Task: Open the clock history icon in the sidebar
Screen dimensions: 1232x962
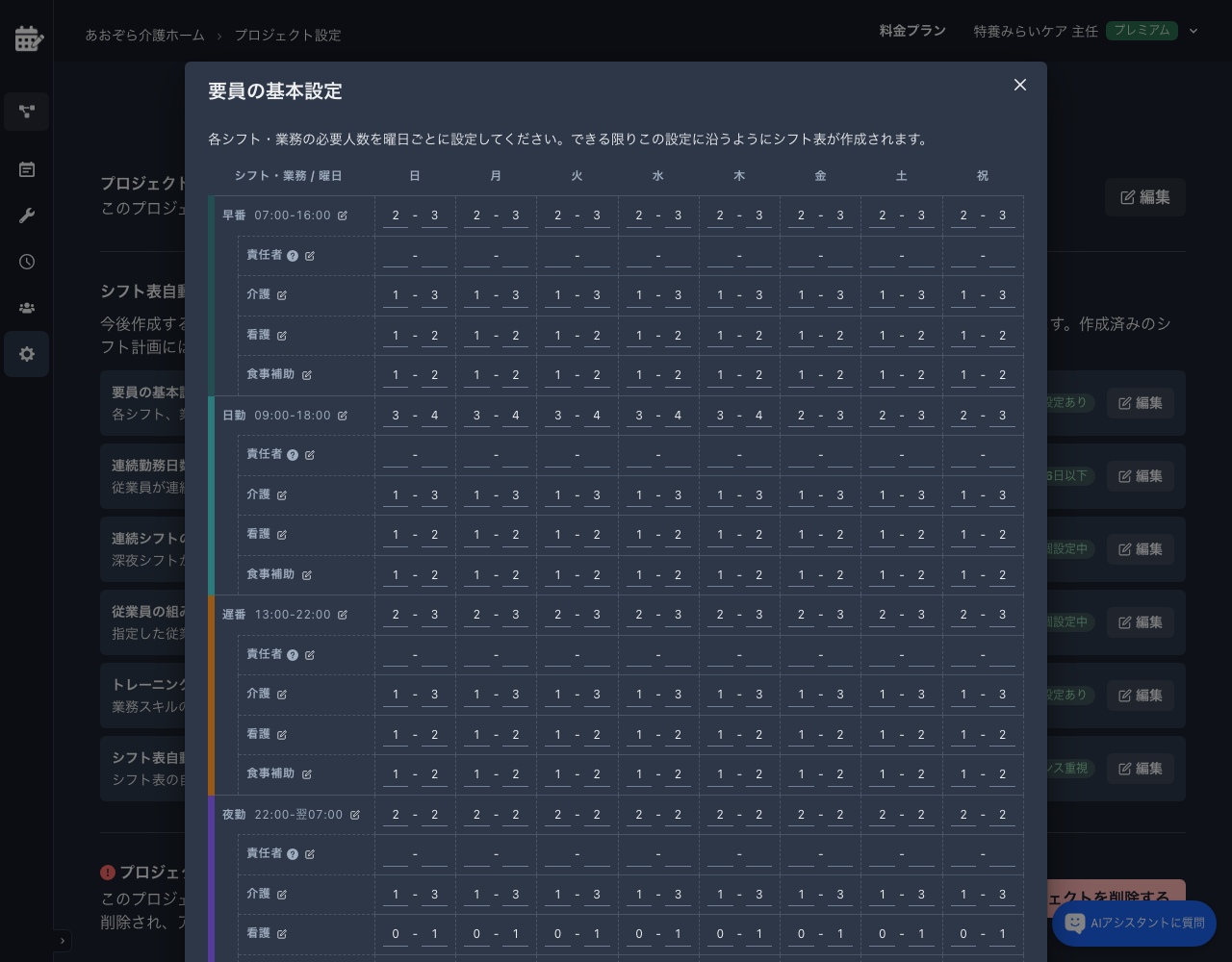Action: click(x=27, y=262)
